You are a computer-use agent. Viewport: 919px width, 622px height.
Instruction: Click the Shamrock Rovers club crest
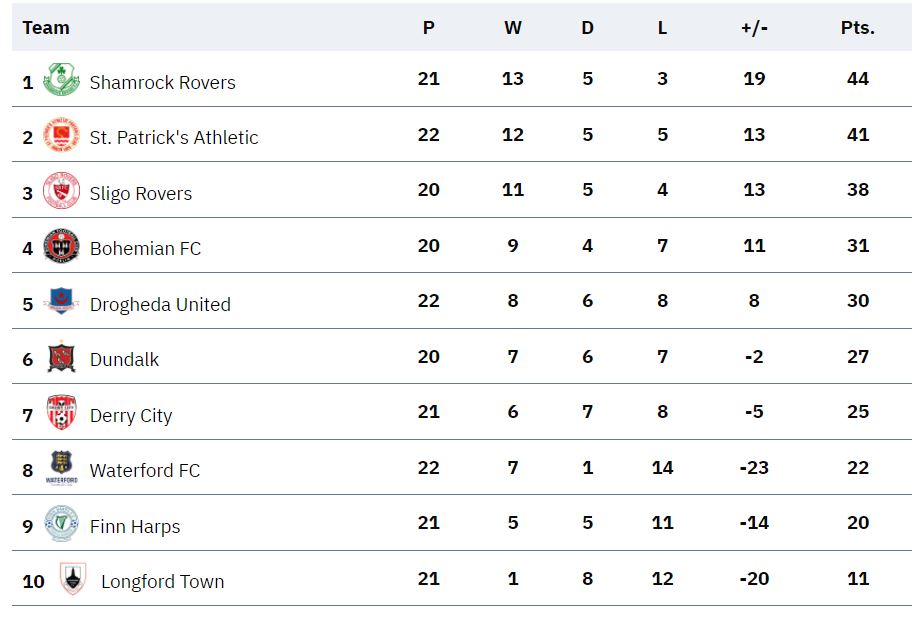click(62, 79)
